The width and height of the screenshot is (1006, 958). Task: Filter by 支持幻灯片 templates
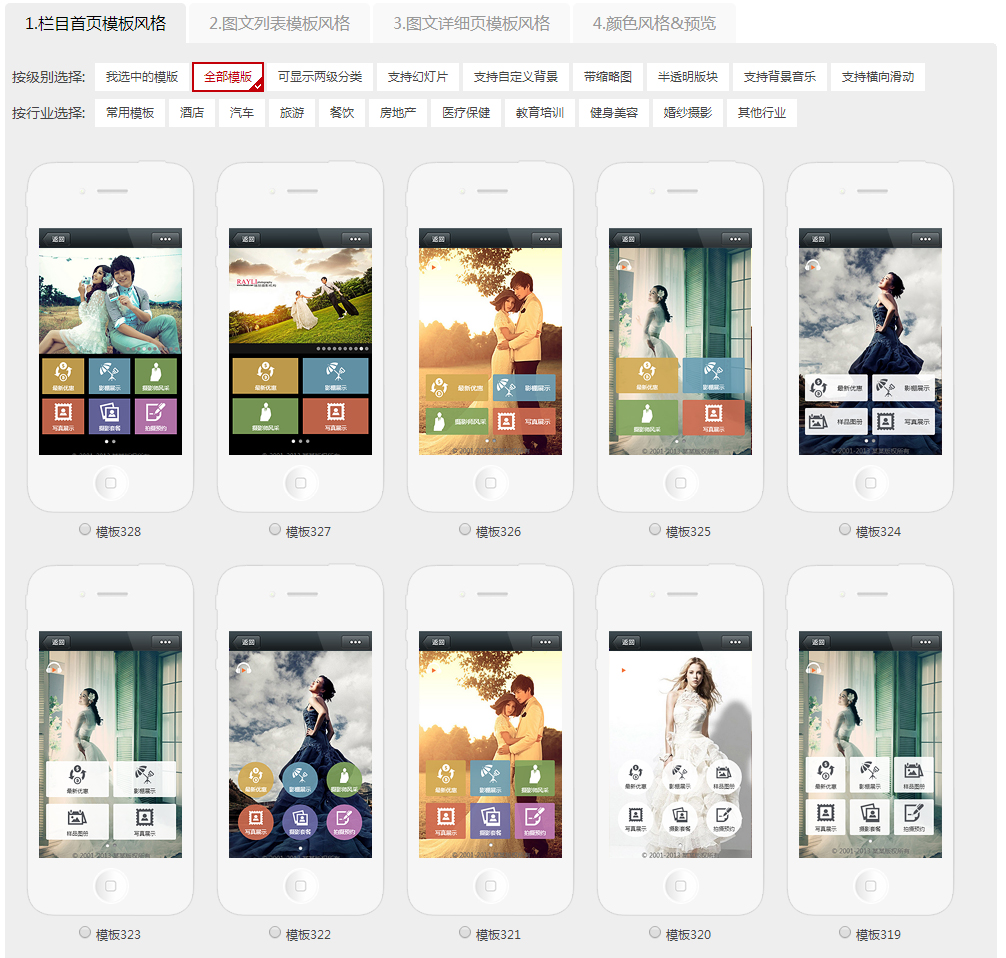[x=418, y=77]
